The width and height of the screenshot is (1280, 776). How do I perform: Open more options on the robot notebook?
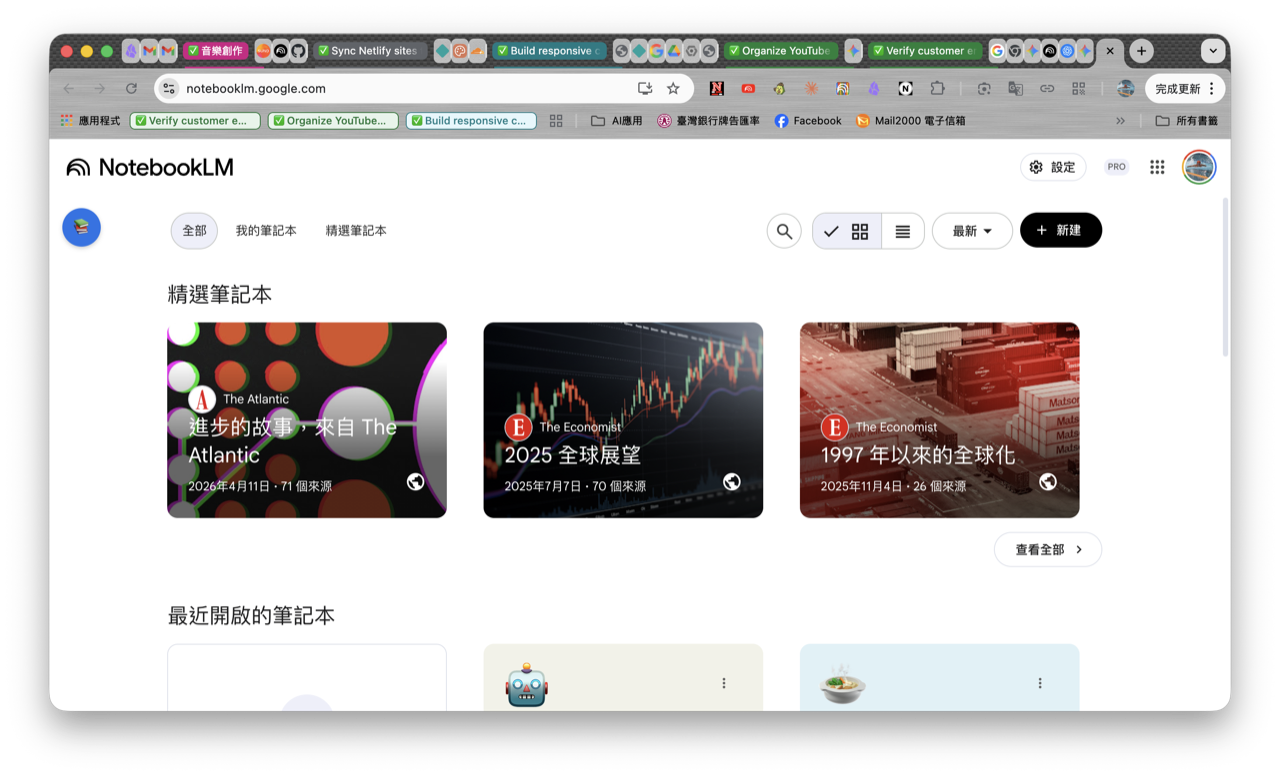click(724, 683)
